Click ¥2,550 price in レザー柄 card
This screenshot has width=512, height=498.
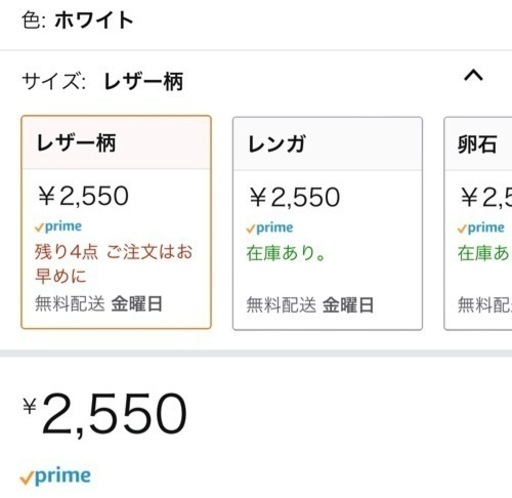[83, 196]
